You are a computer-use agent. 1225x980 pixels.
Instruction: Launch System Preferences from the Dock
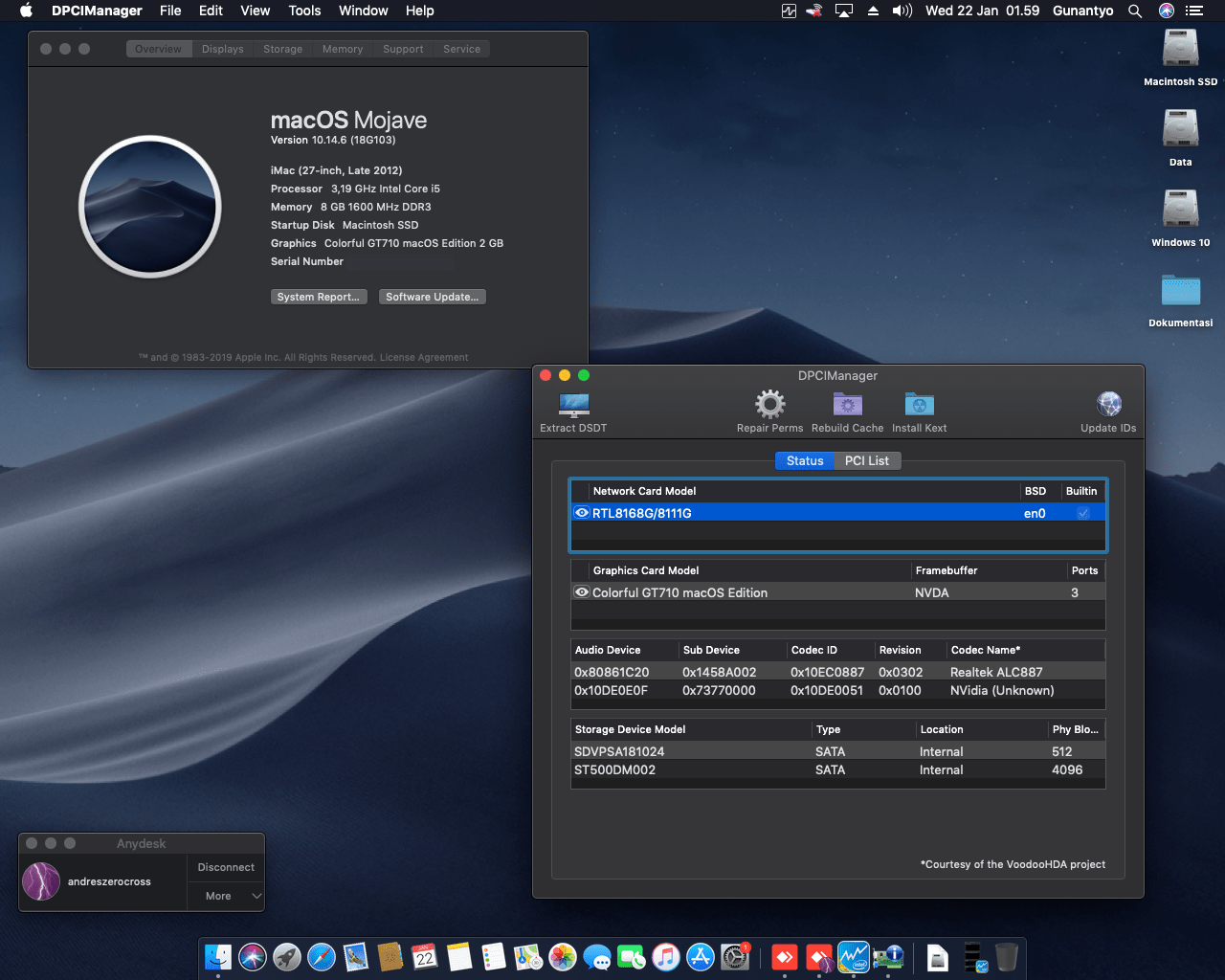coord(735,957)
